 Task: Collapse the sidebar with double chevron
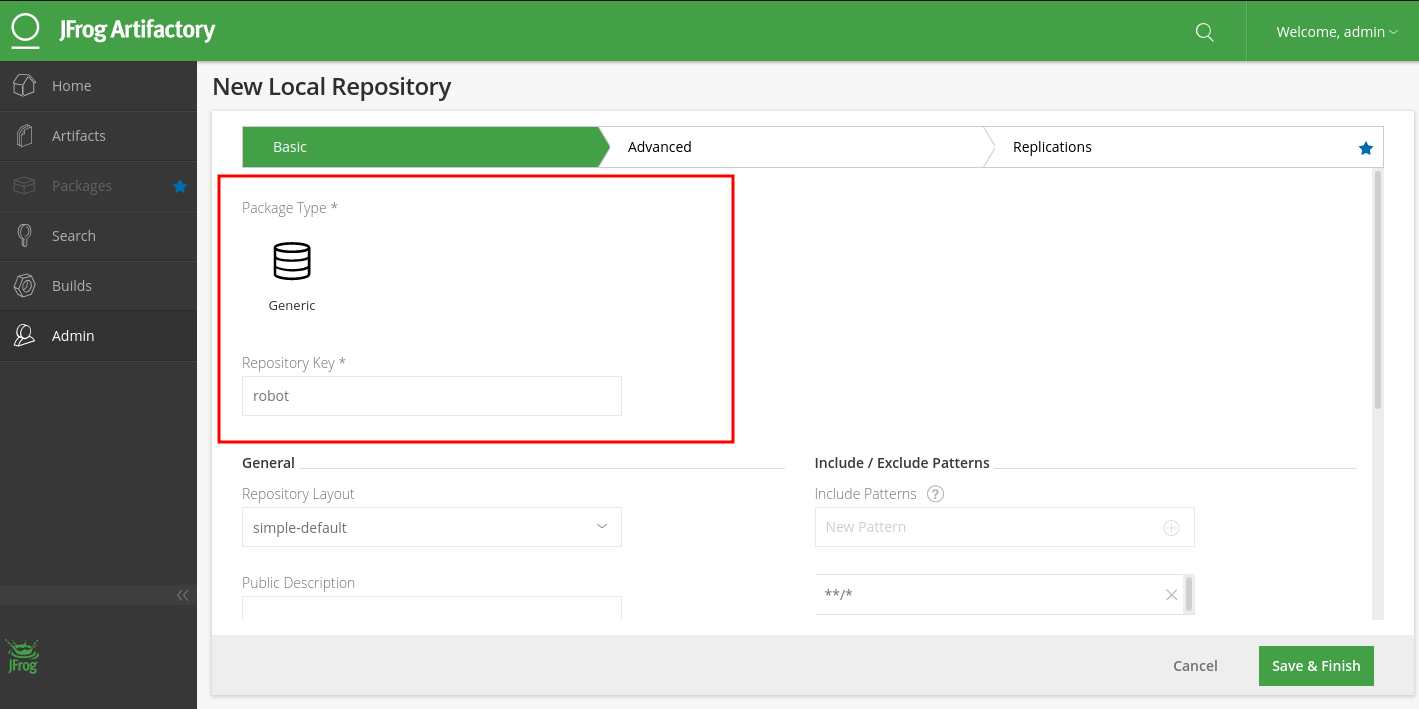point(182,595)
